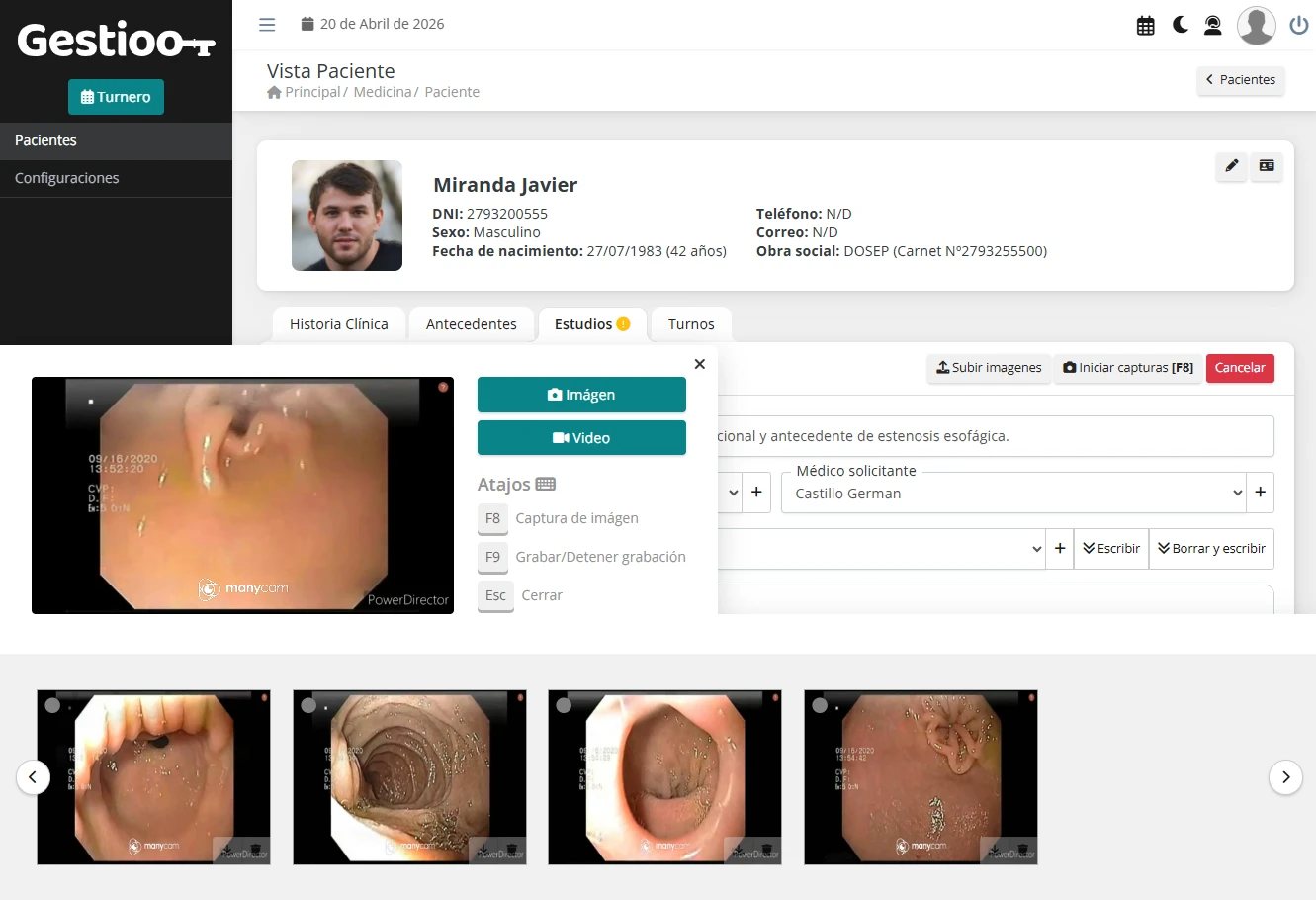1316x900 pixels.
Task: Select circle on third thumbnail with round lumen
Action: pyautogui.click(x=564, y=705)
